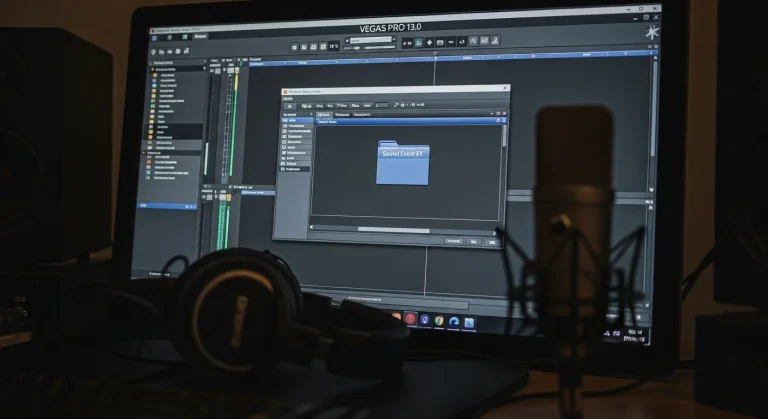
Task: Click the leftmost button of the dialog's bottom row
Action: [x=454, y=241]
